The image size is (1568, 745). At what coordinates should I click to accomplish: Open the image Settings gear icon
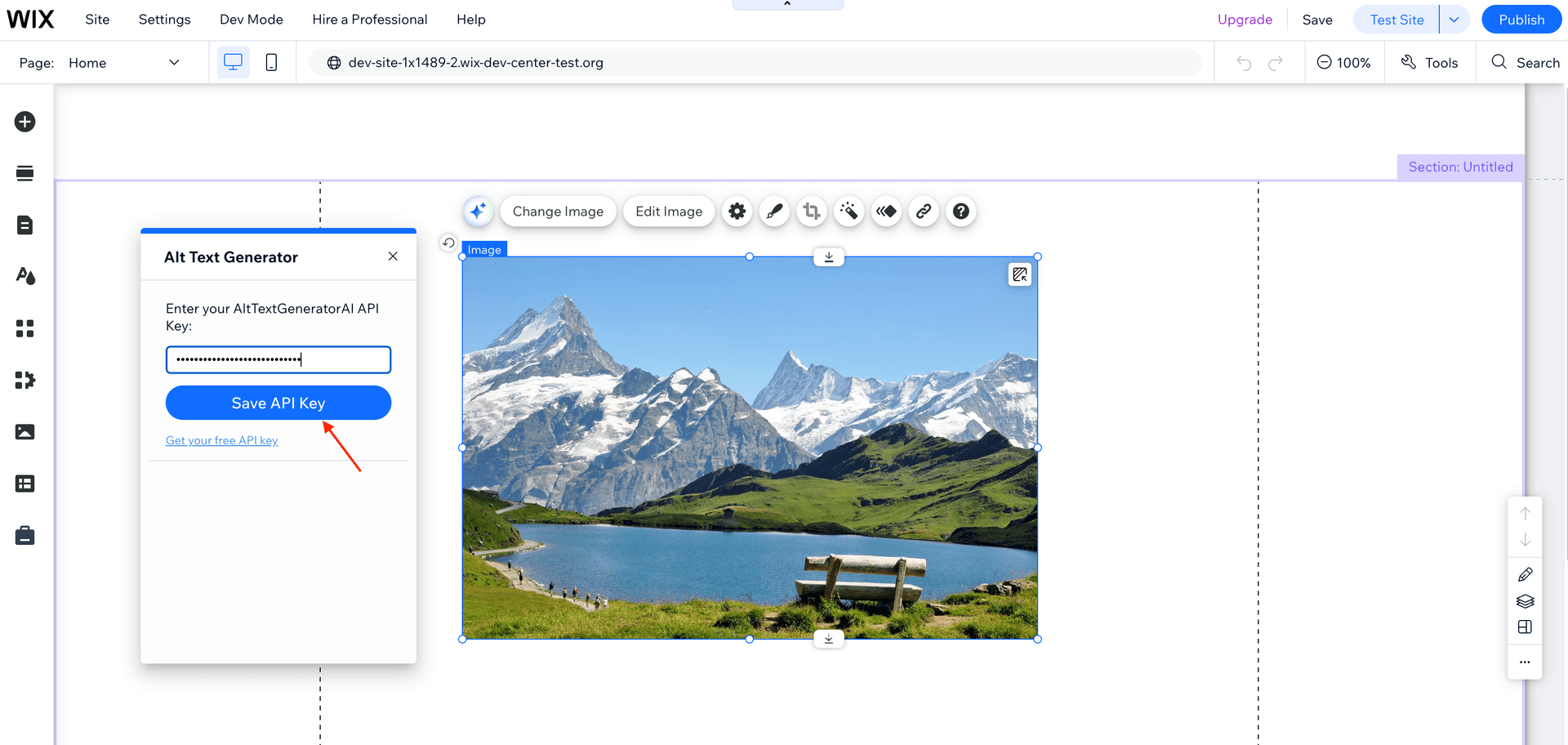[x=737, y=211]
